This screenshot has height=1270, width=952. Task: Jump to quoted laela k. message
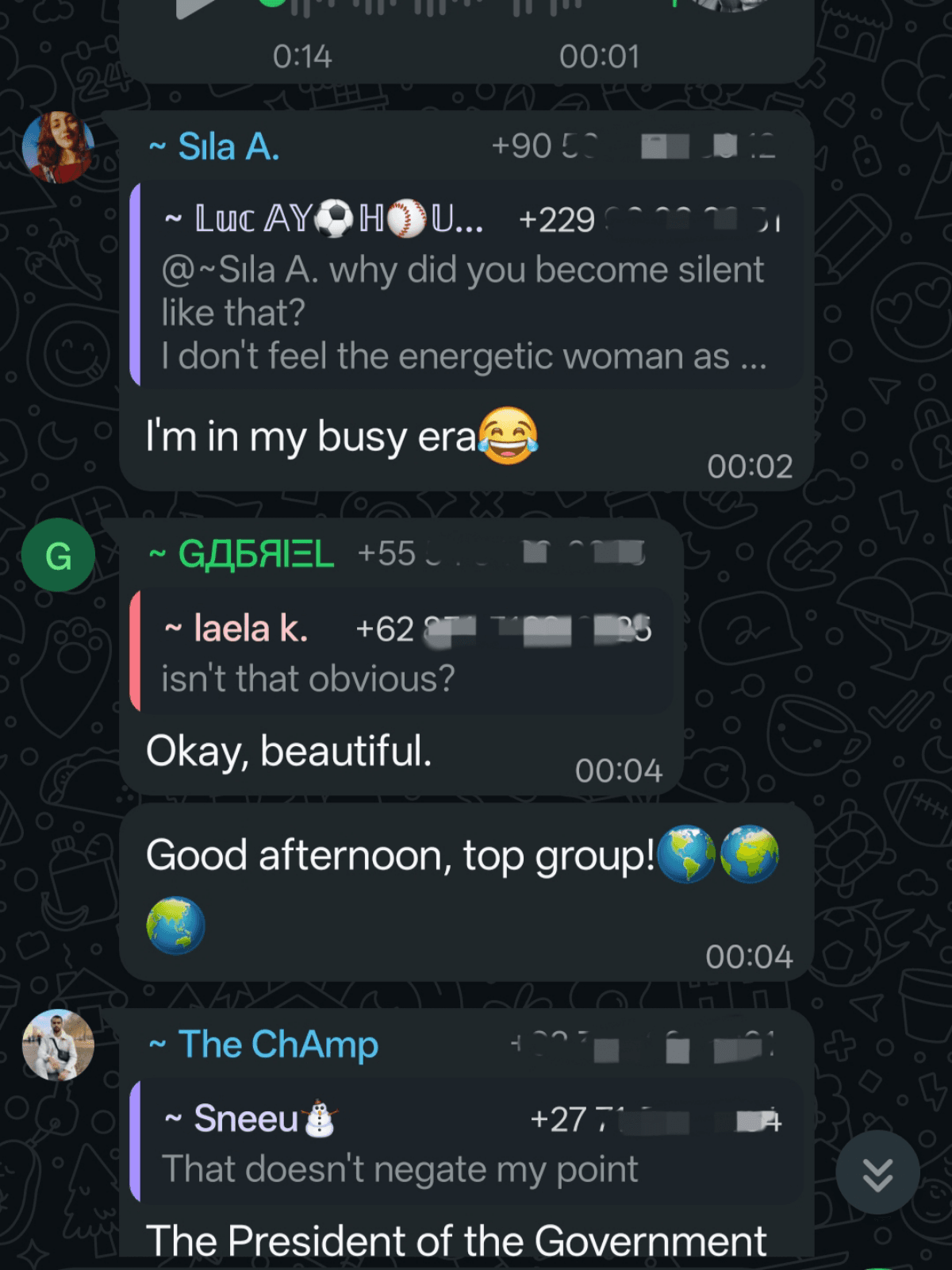[401, 651]
